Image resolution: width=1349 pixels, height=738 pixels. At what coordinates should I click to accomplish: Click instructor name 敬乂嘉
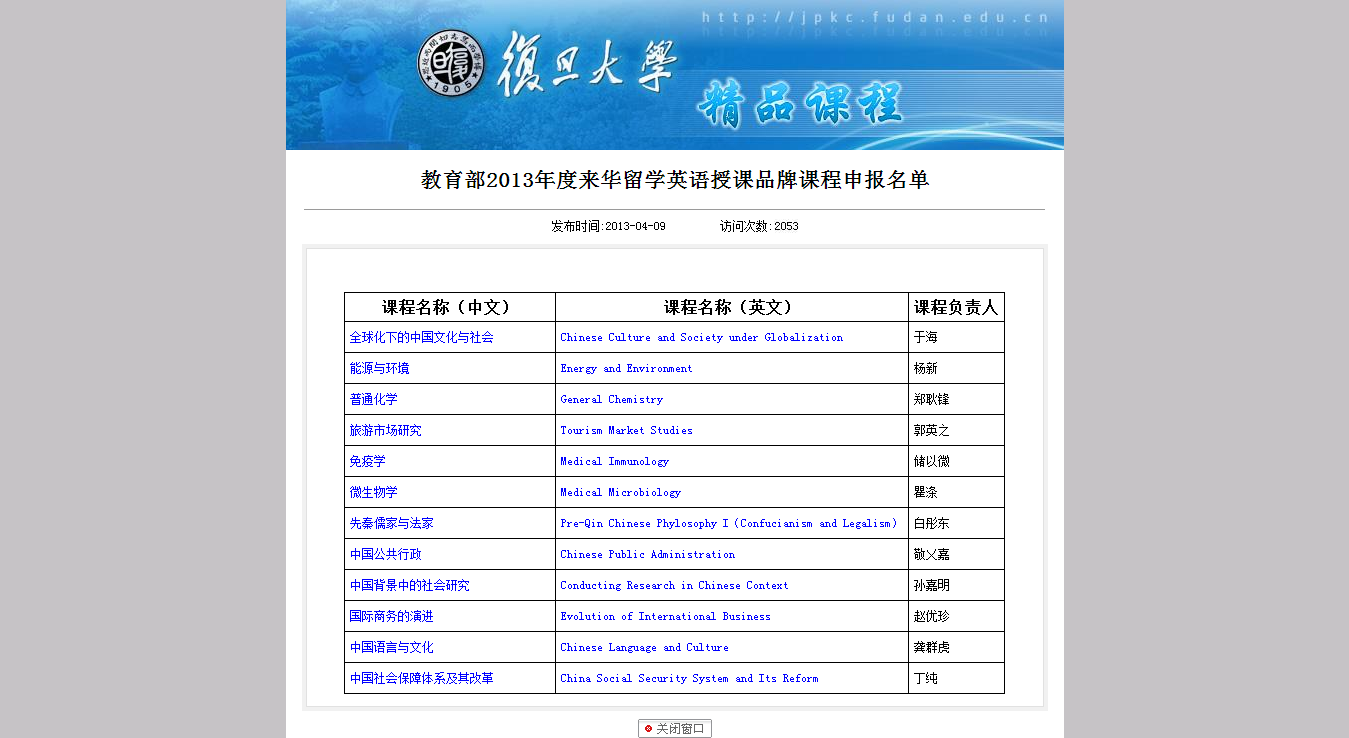coord(932,555)
